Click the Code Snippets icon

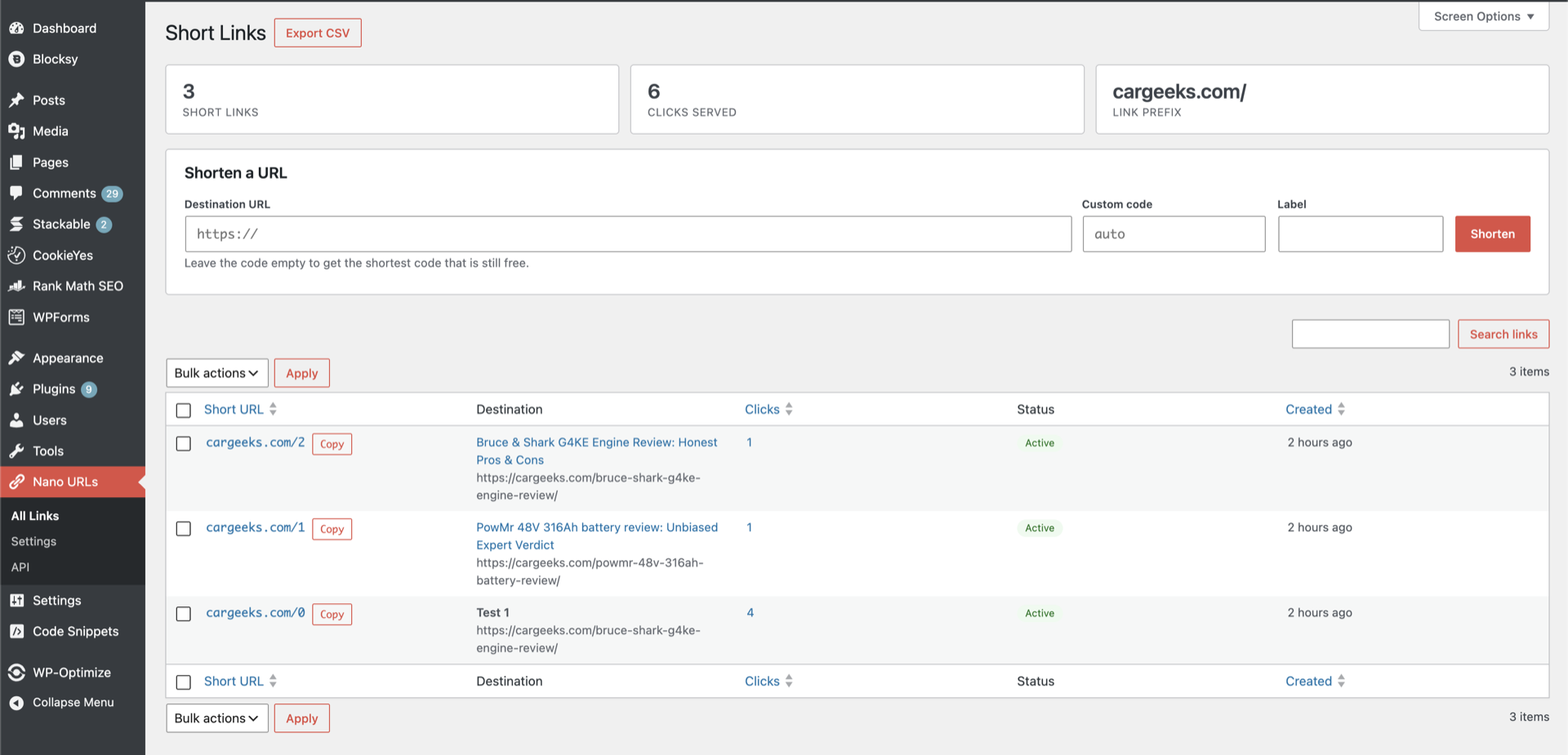(x=16, y=631)
